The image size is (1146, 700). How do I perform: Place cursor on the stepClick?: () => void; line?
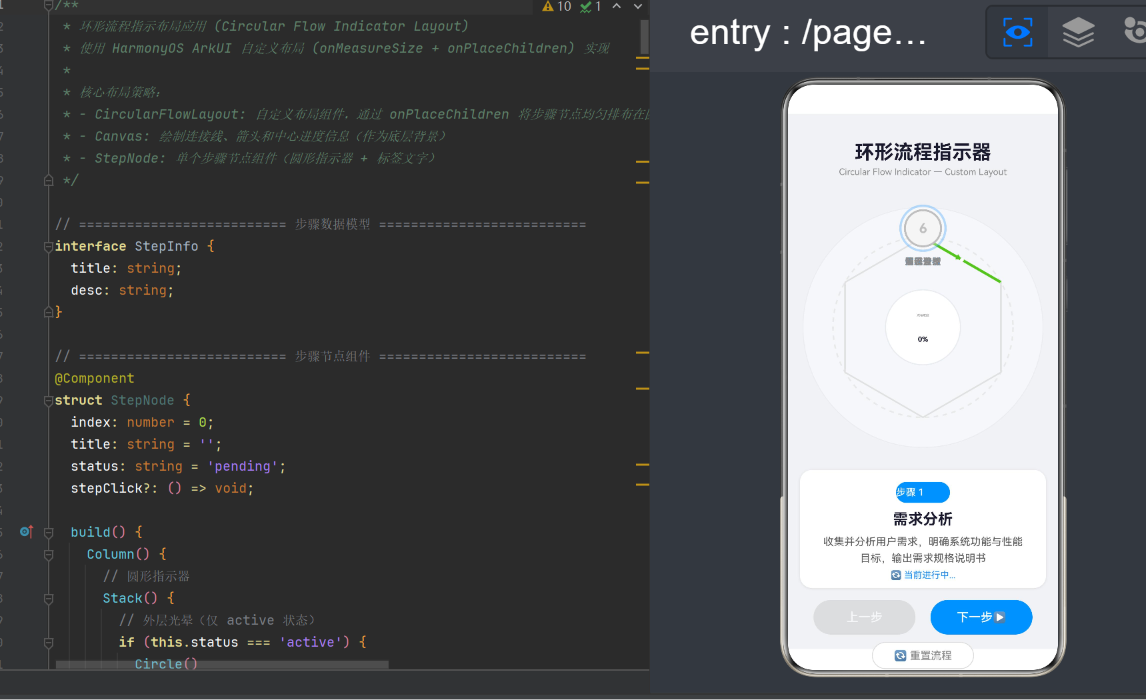pyautogui.click(x=162, y=488)
